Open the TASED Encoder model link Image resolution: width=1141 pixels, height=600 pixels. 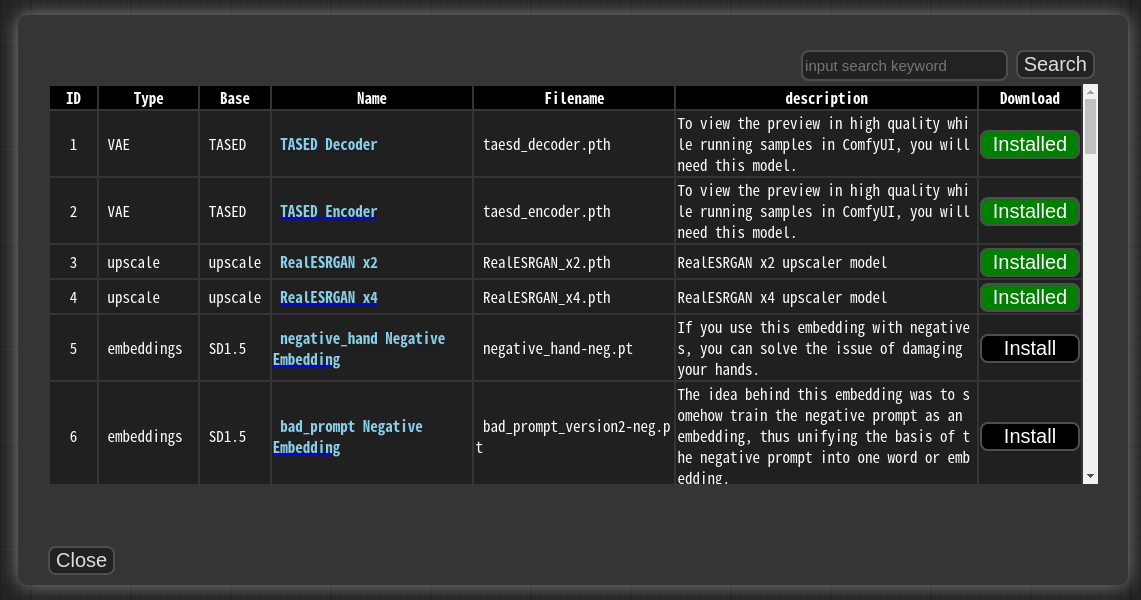point(328,211)
